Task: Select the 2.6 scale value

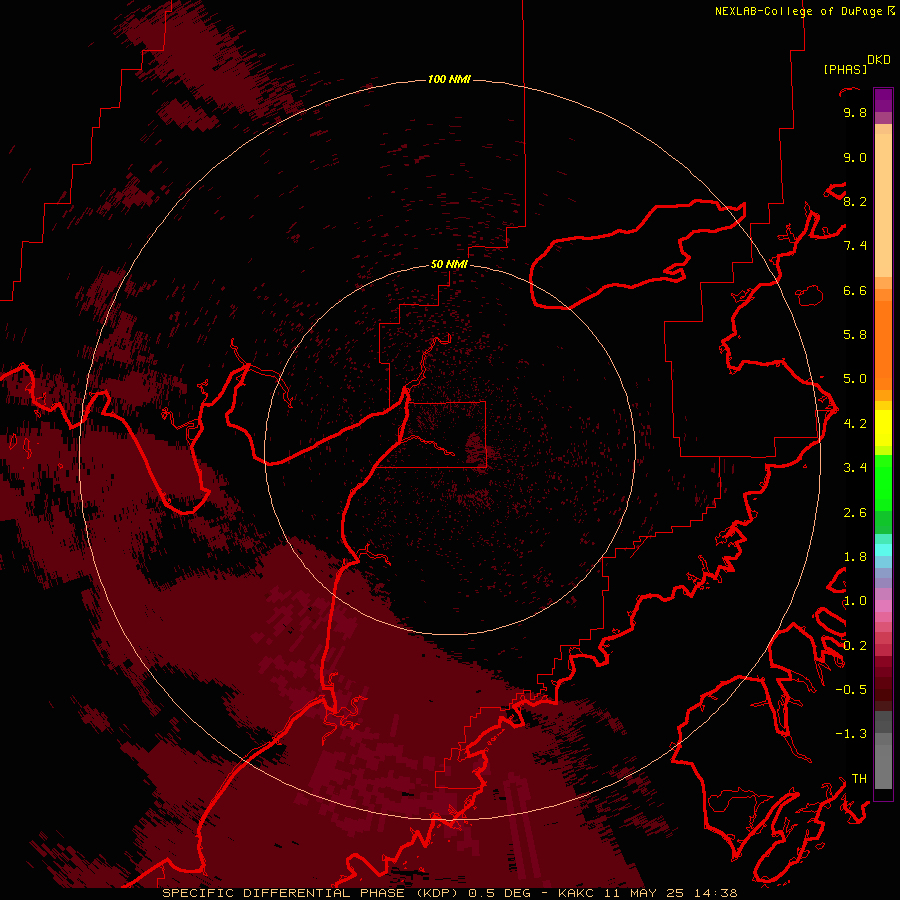Action: [855, 513]
